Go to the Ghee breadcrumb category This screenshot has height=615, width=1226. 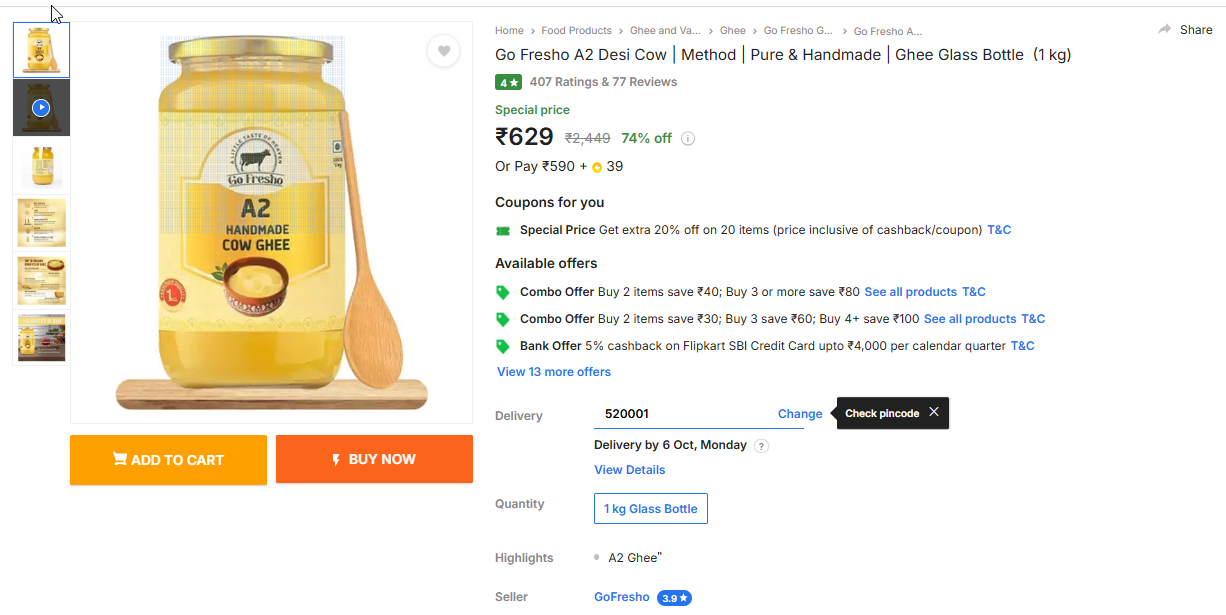coord(733,31)
